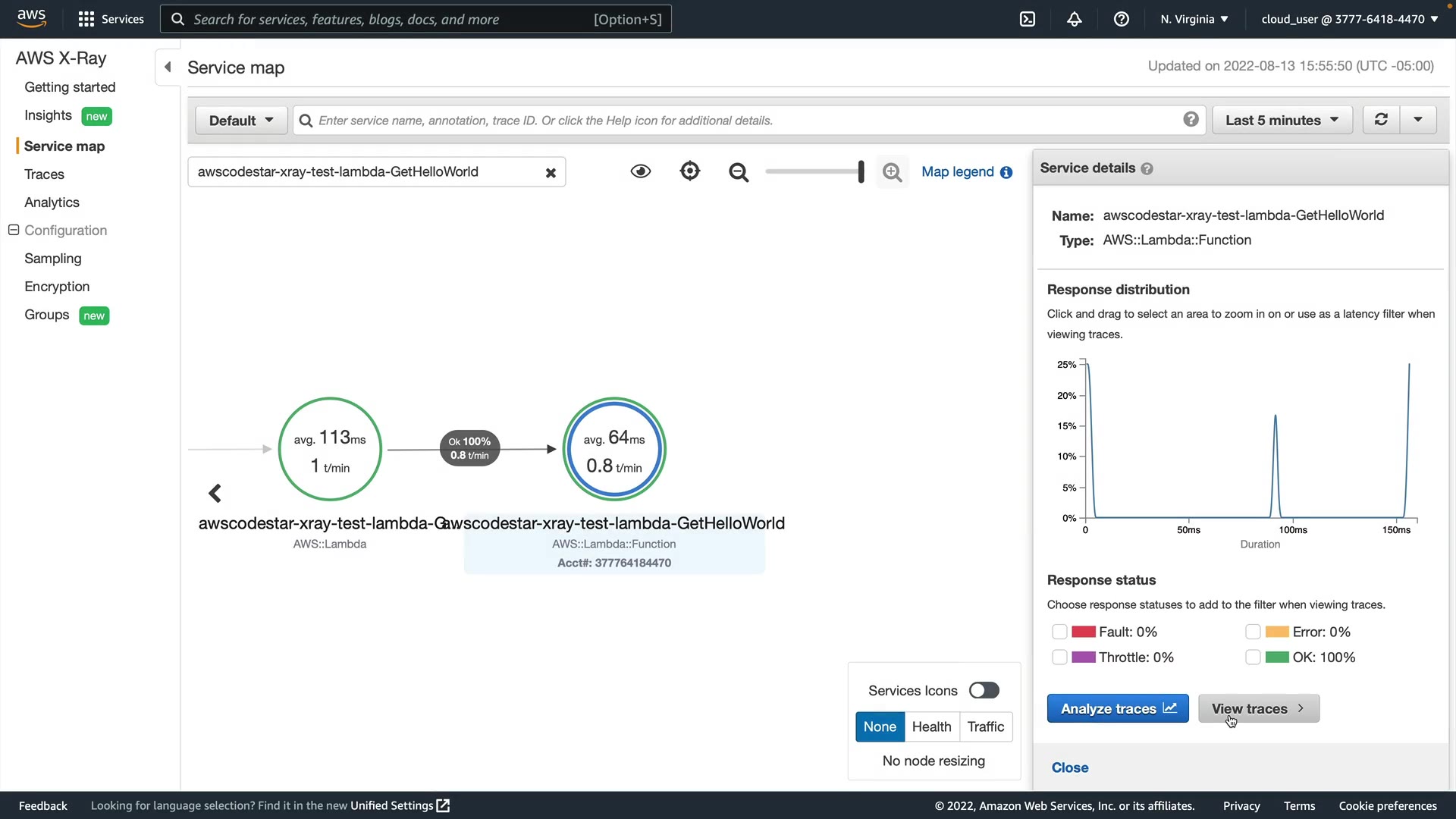Click the map zoom slider handle

click(861, 171)
